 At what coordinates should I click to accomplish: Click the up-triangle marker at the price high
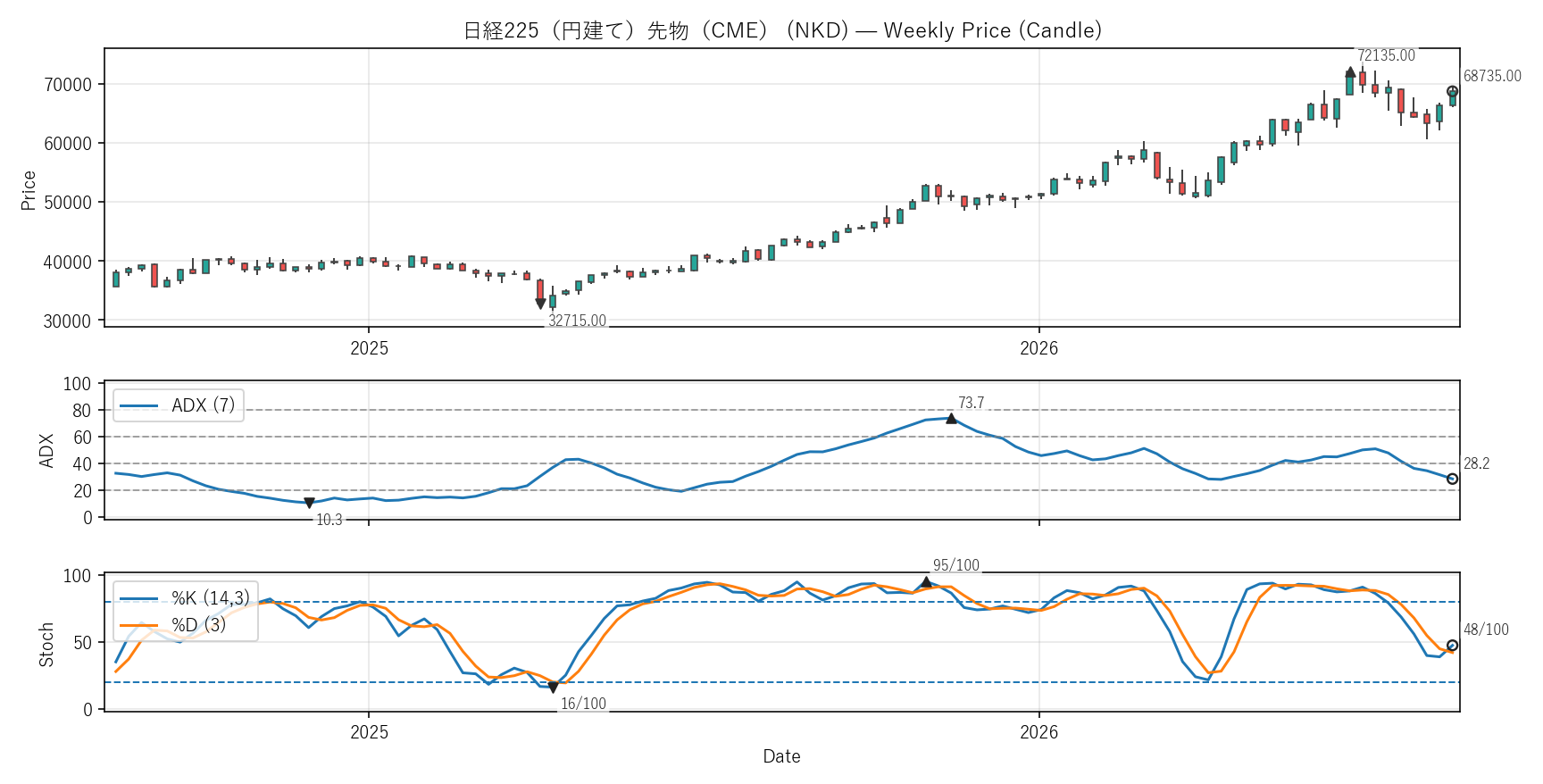click(x=1350, y=71)
